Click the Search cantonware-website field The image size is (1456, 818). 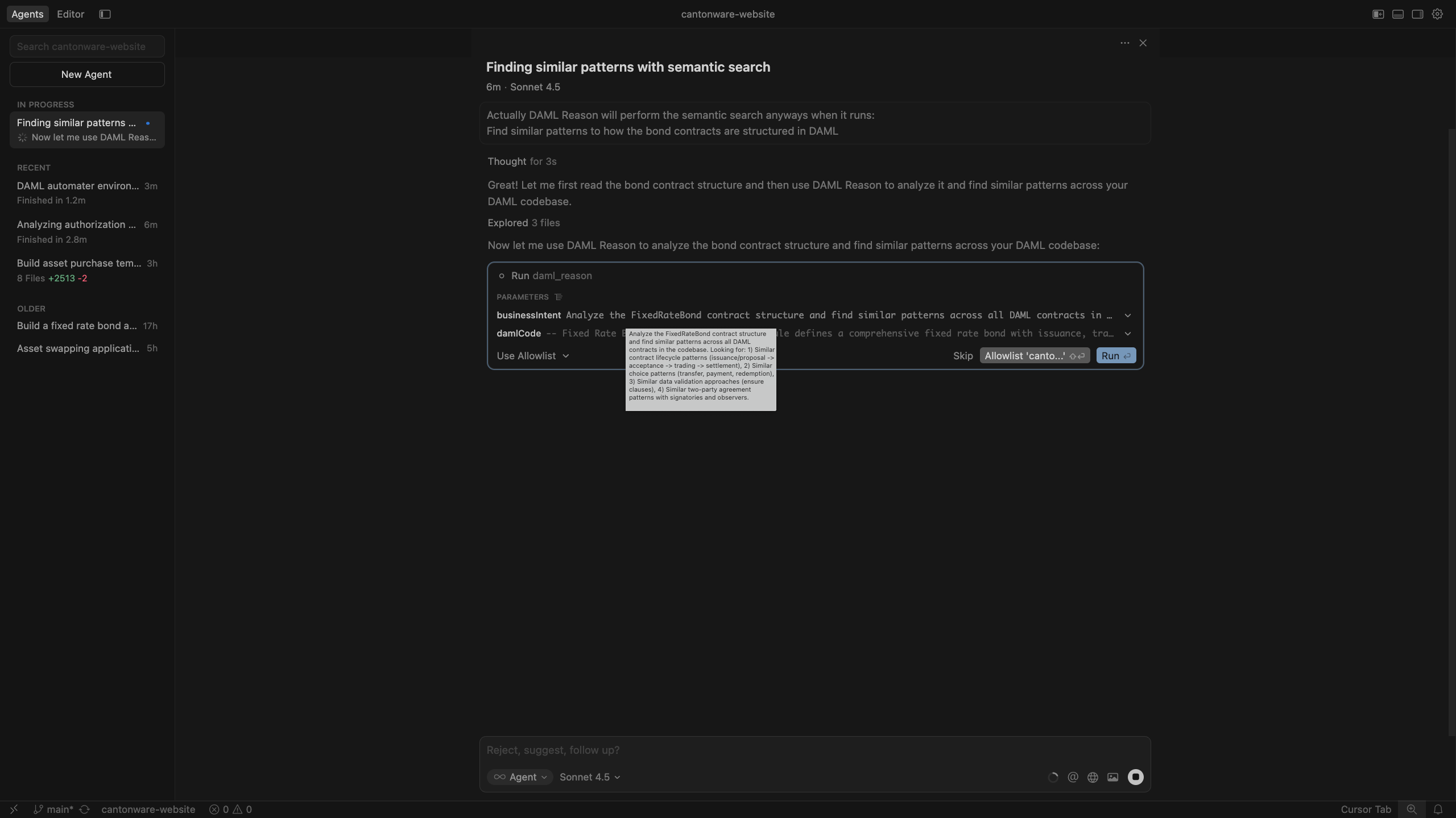[87, 47]
